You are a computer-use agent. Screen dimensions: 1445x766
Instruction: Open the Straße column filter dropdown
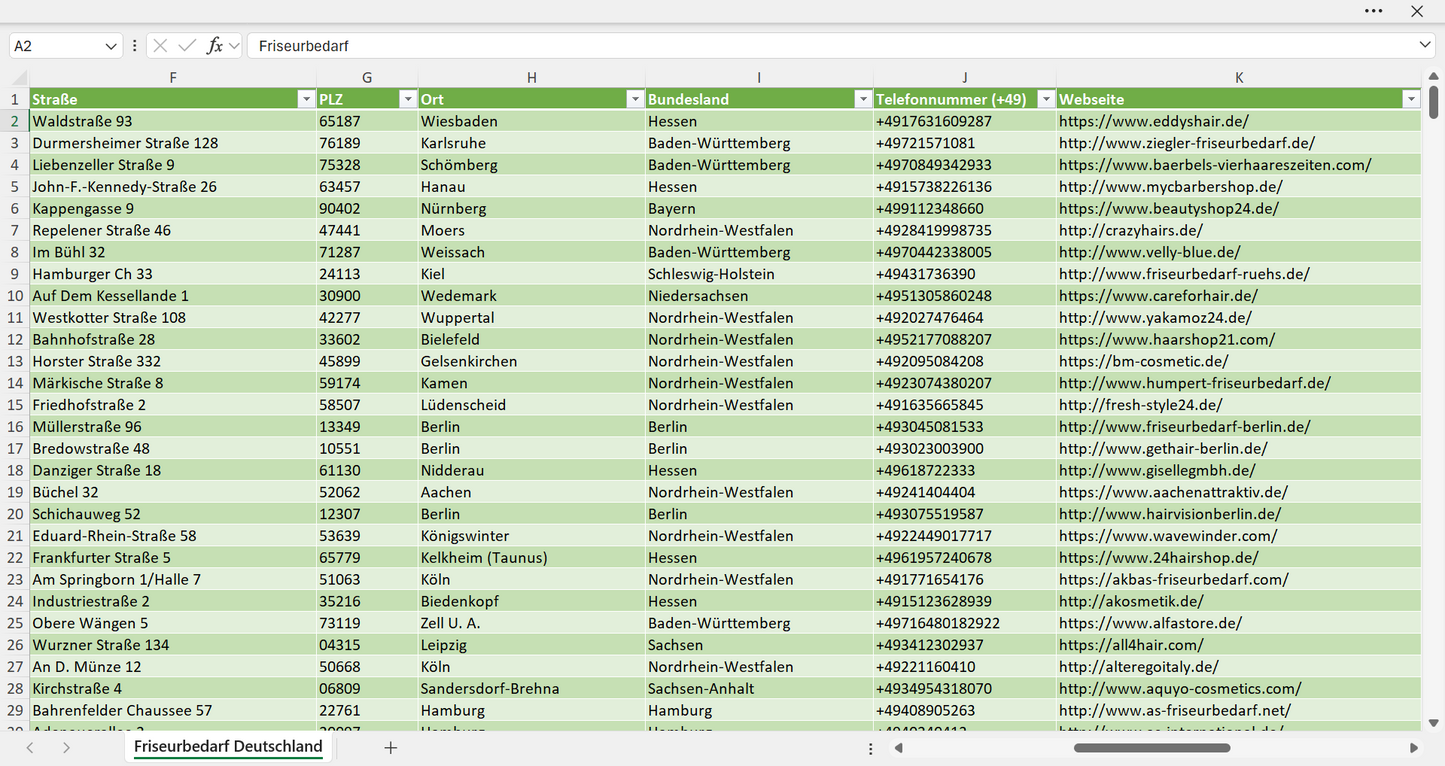[306, 99]
